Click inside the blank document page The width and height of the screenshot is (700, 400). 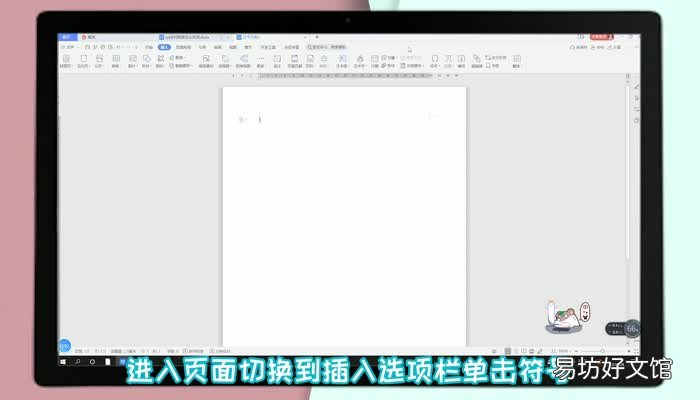pos(344,217)
